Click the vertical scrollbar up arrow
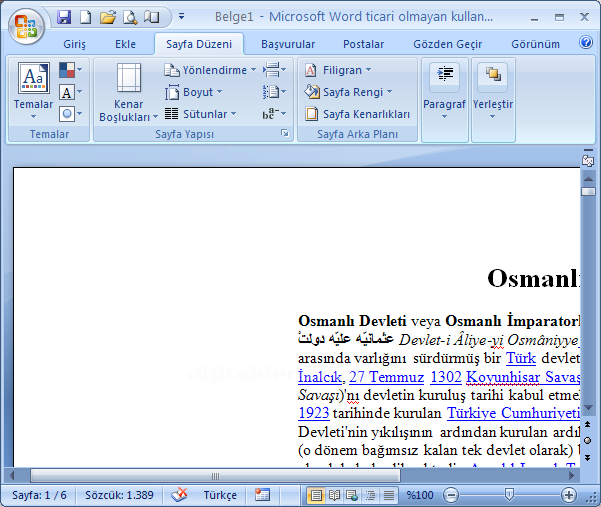 (588, 179)
